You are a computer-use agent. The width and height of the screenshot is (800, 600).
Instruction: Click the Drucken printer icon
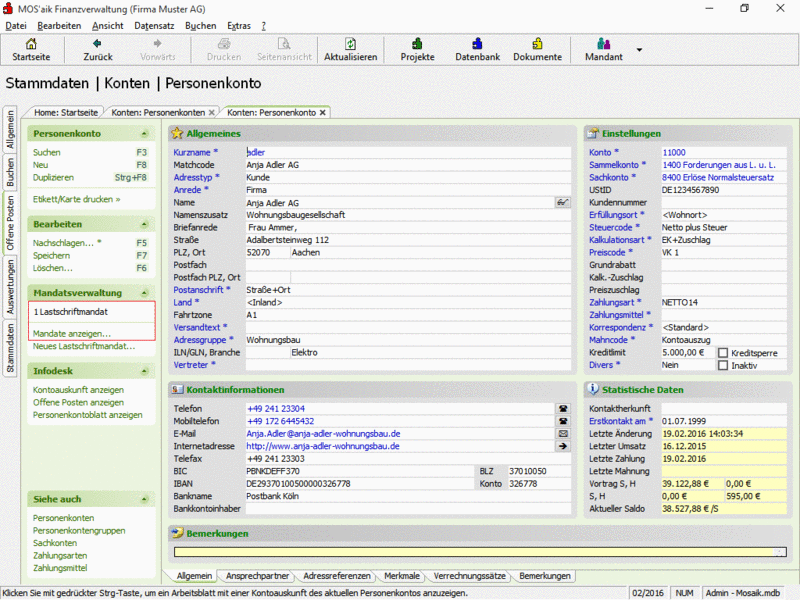[x=224, y=44]
